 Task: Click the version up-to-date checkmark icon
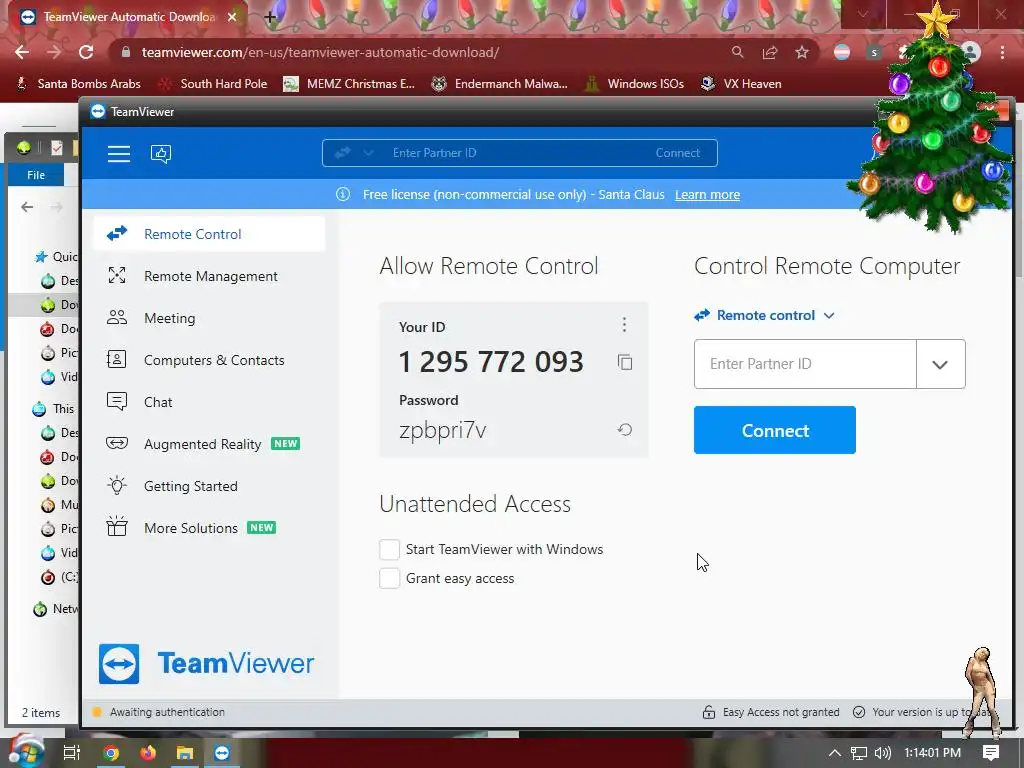tap(859, 712)
